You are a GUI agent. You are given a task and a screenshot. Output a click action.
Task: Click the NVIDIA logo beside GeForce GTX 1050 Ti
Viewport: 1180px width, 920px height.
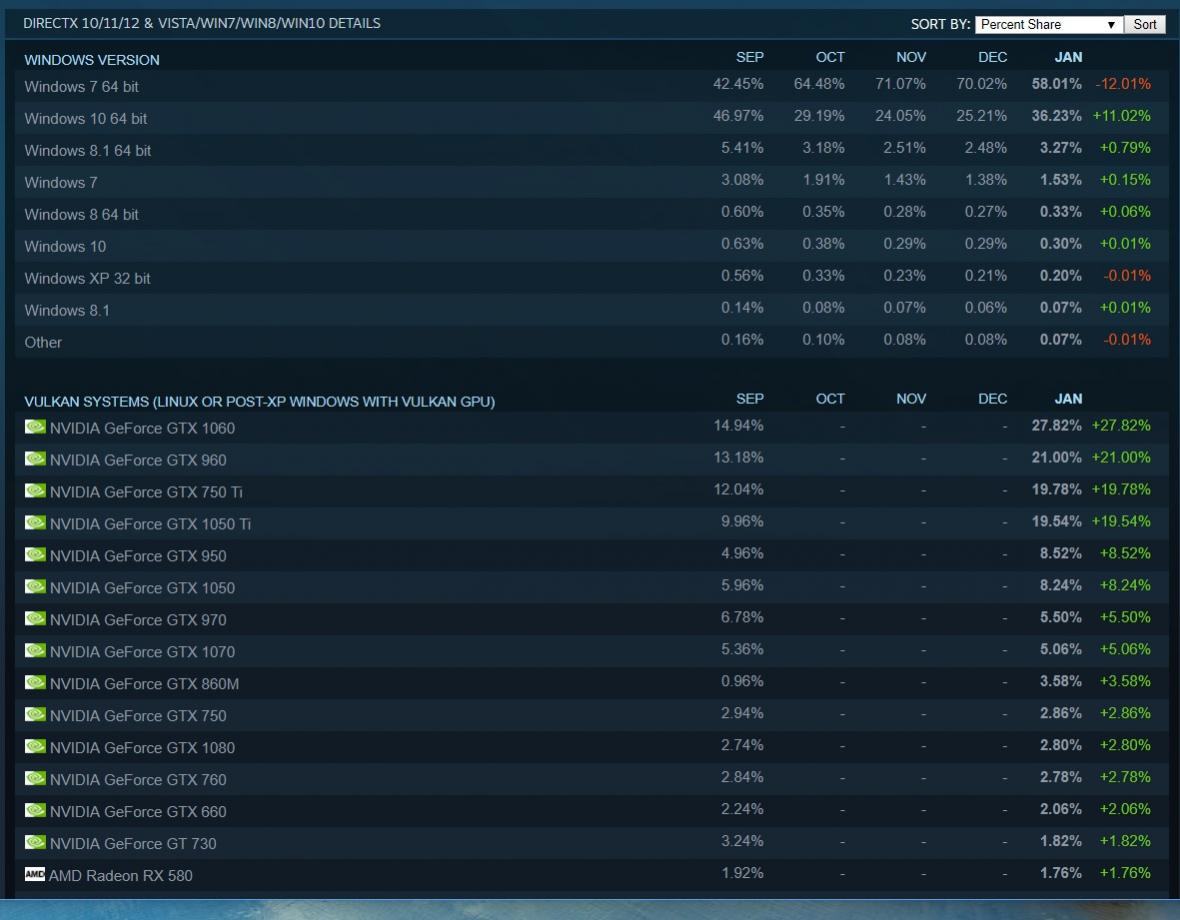pos(35,523)
